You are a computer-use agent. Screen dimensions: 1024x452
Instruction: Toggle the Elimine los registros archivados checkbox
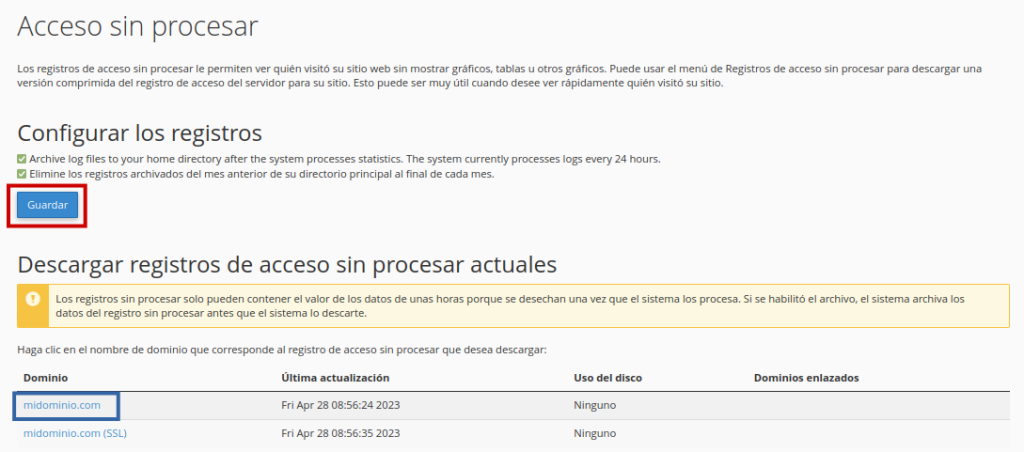(x=22, y=173)
